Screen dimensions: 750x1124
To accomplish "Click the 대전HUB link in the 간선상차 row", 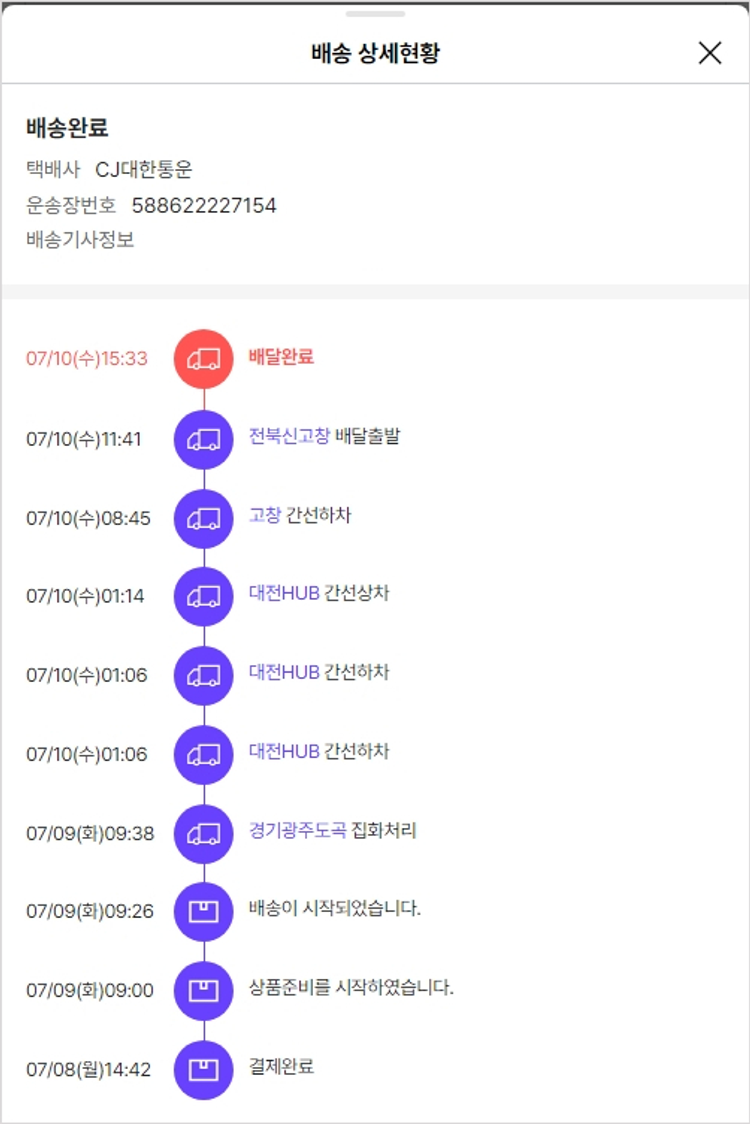I will pos(284,593).
